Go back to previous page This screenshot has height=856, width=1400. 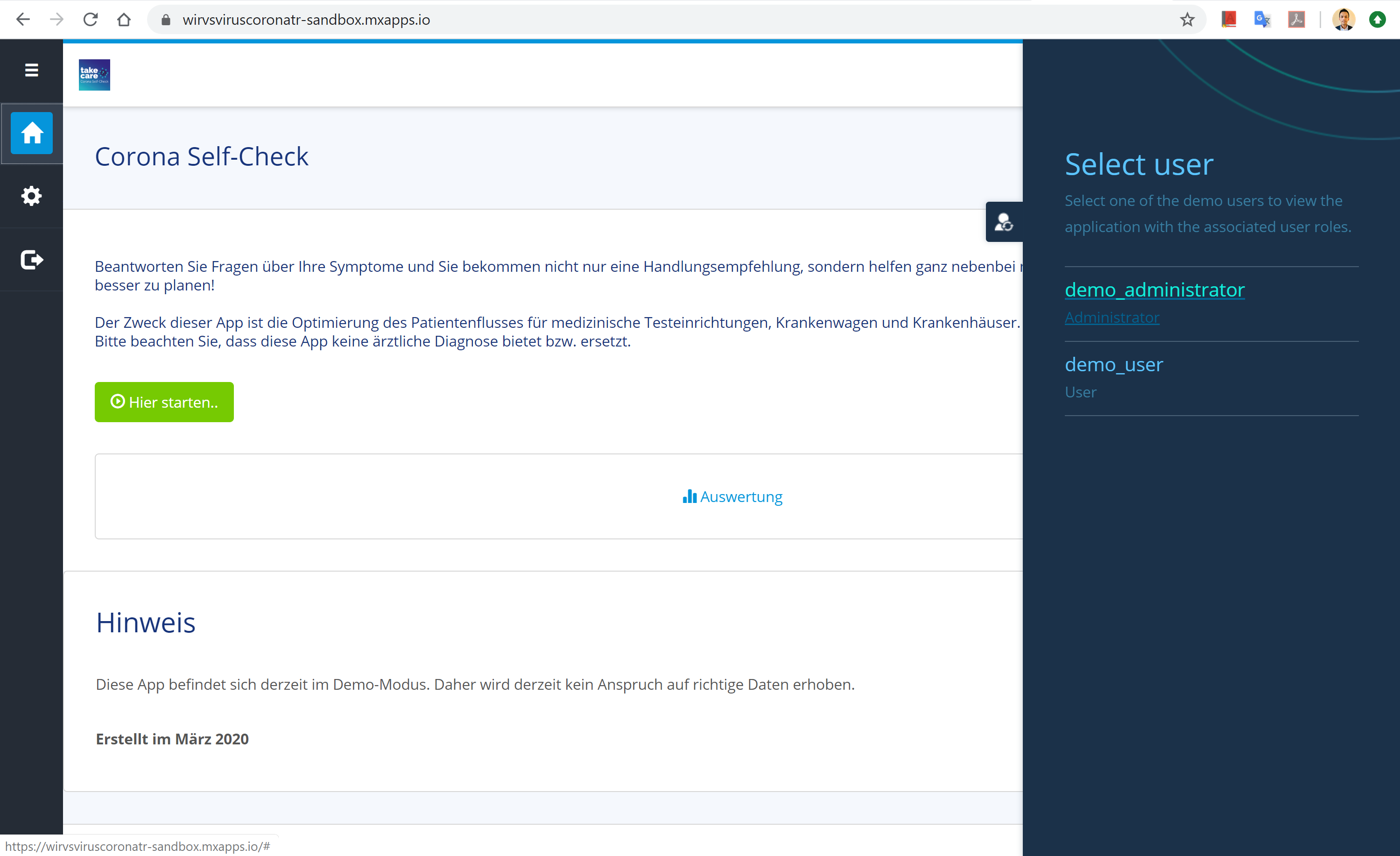click(23, 20)
